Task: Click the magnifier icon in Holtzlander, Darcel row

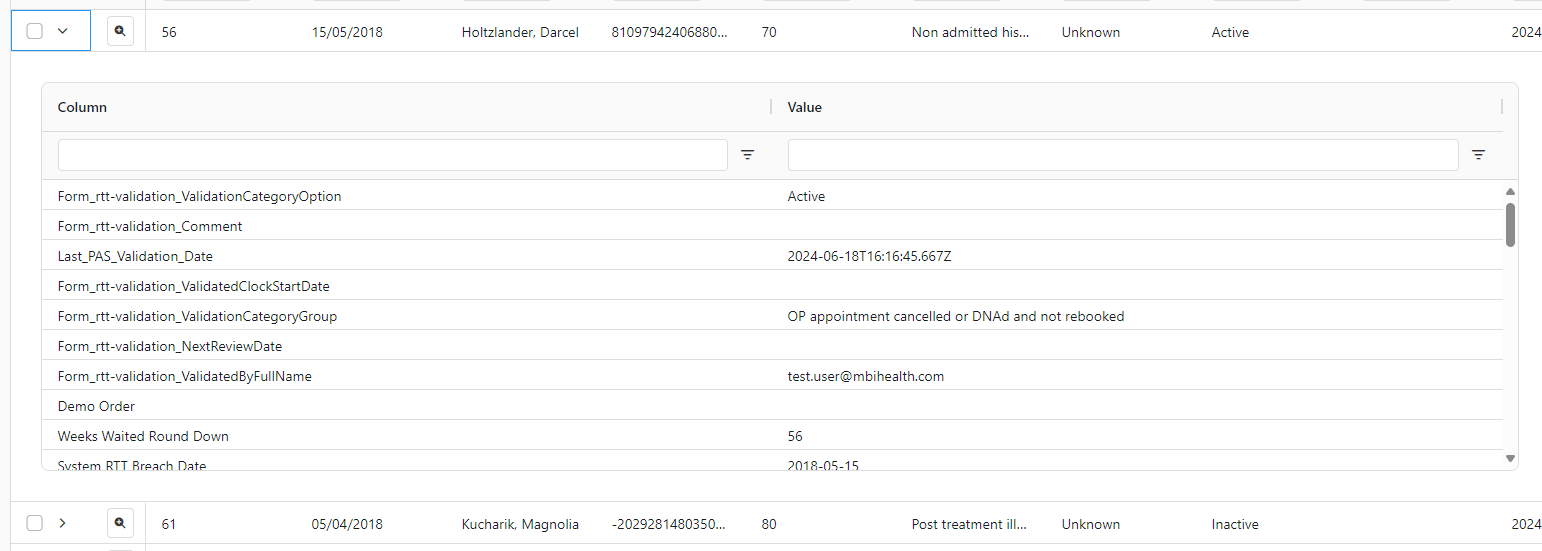Action: tap(120, 32)
